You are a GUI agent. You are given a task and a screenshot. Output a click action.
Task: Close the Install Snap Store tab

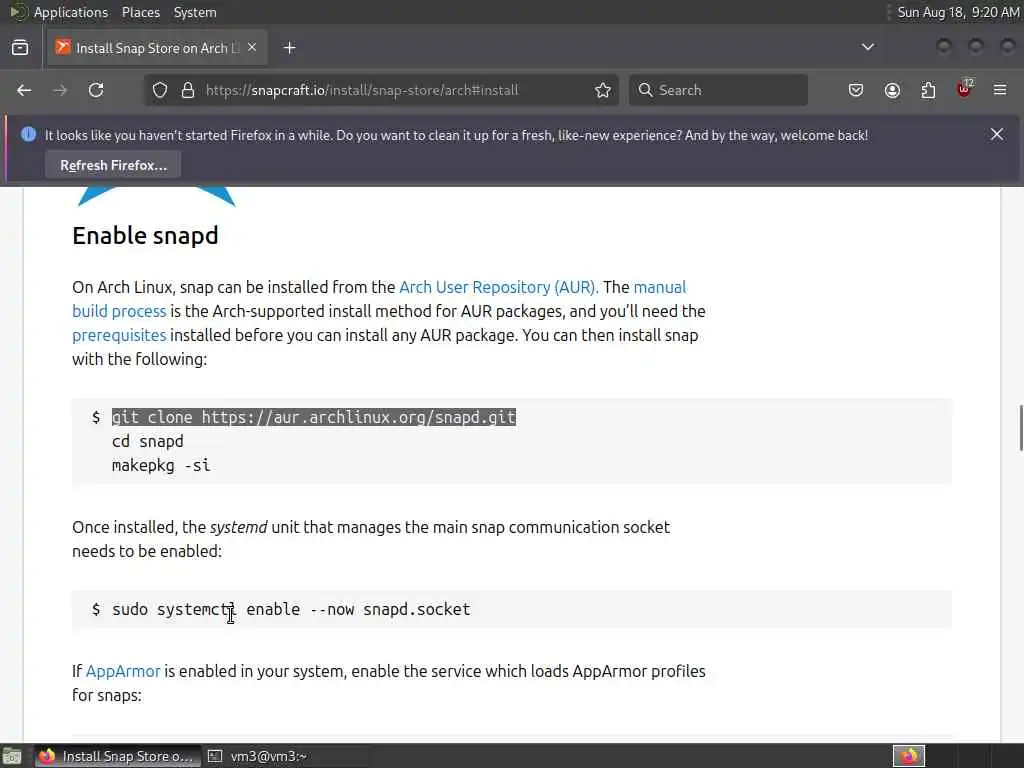click(x=252, y=48)
